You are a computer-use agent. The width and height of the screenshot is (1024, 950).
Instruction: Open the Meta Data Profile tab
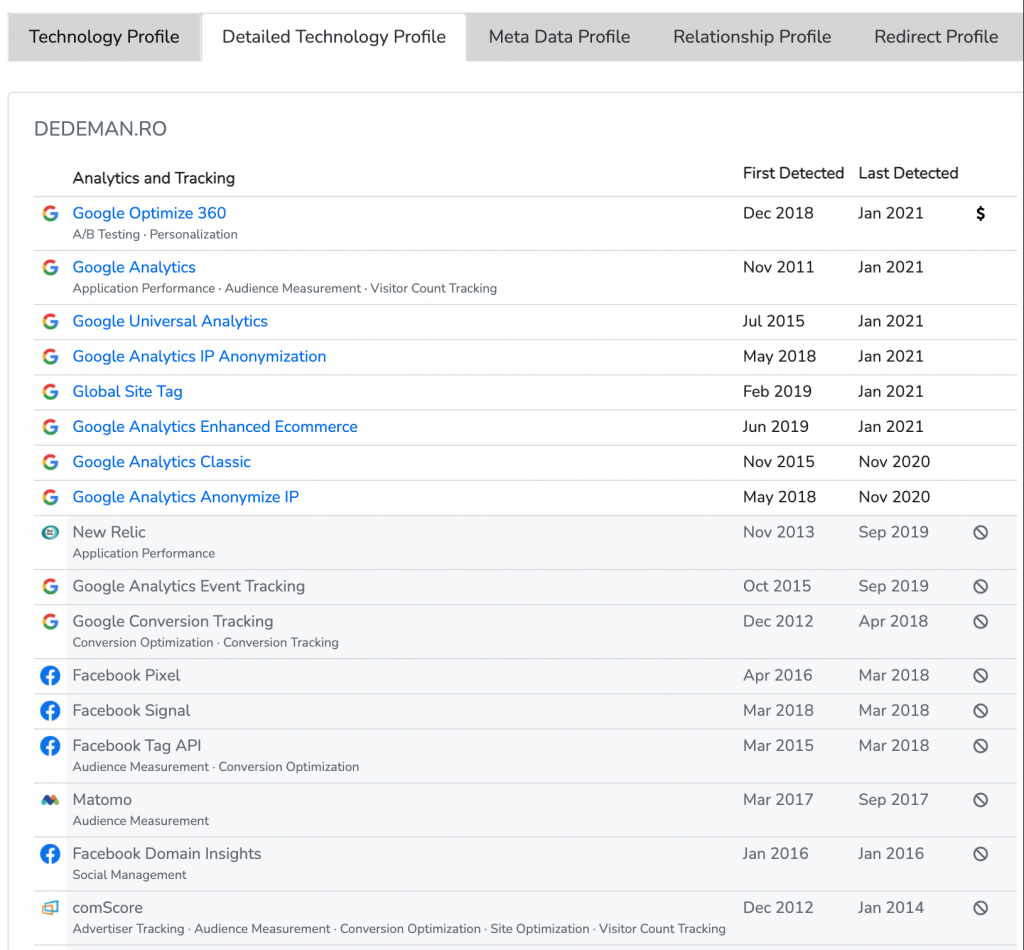pos(559,37)
